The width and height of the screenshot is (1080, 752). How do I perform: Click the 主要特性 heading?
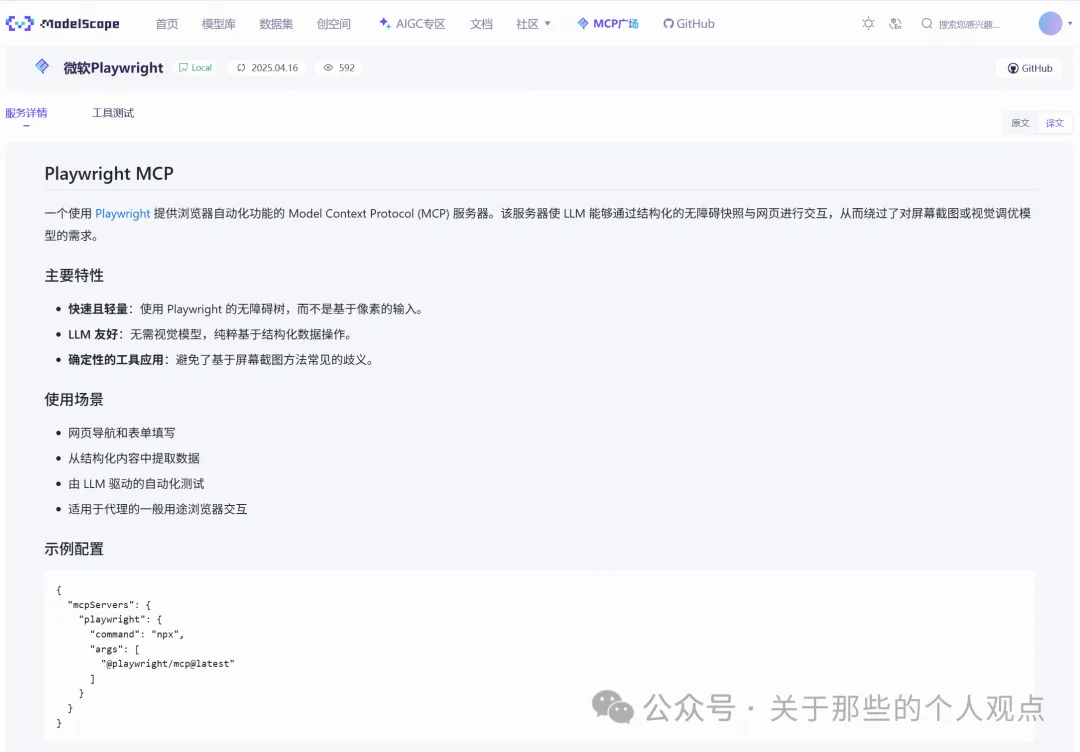pyautogui.click(x=74, y=275)
